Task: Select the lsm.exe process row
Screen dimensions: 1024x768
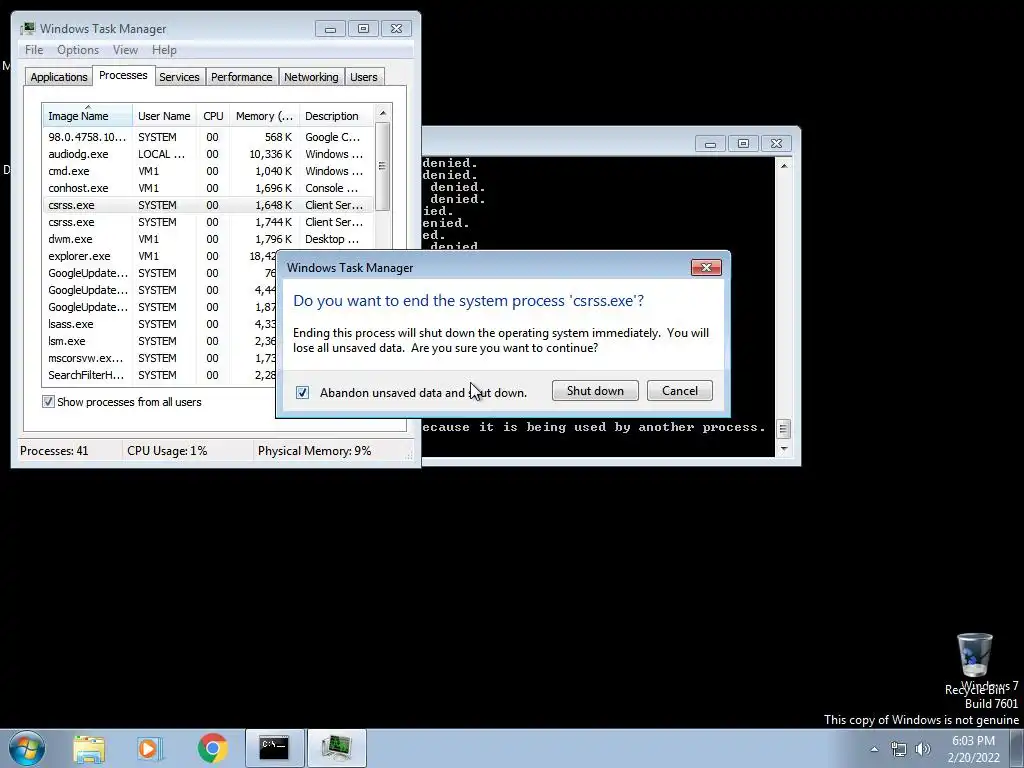Action: pyautogui.click(x=159, y=341)
